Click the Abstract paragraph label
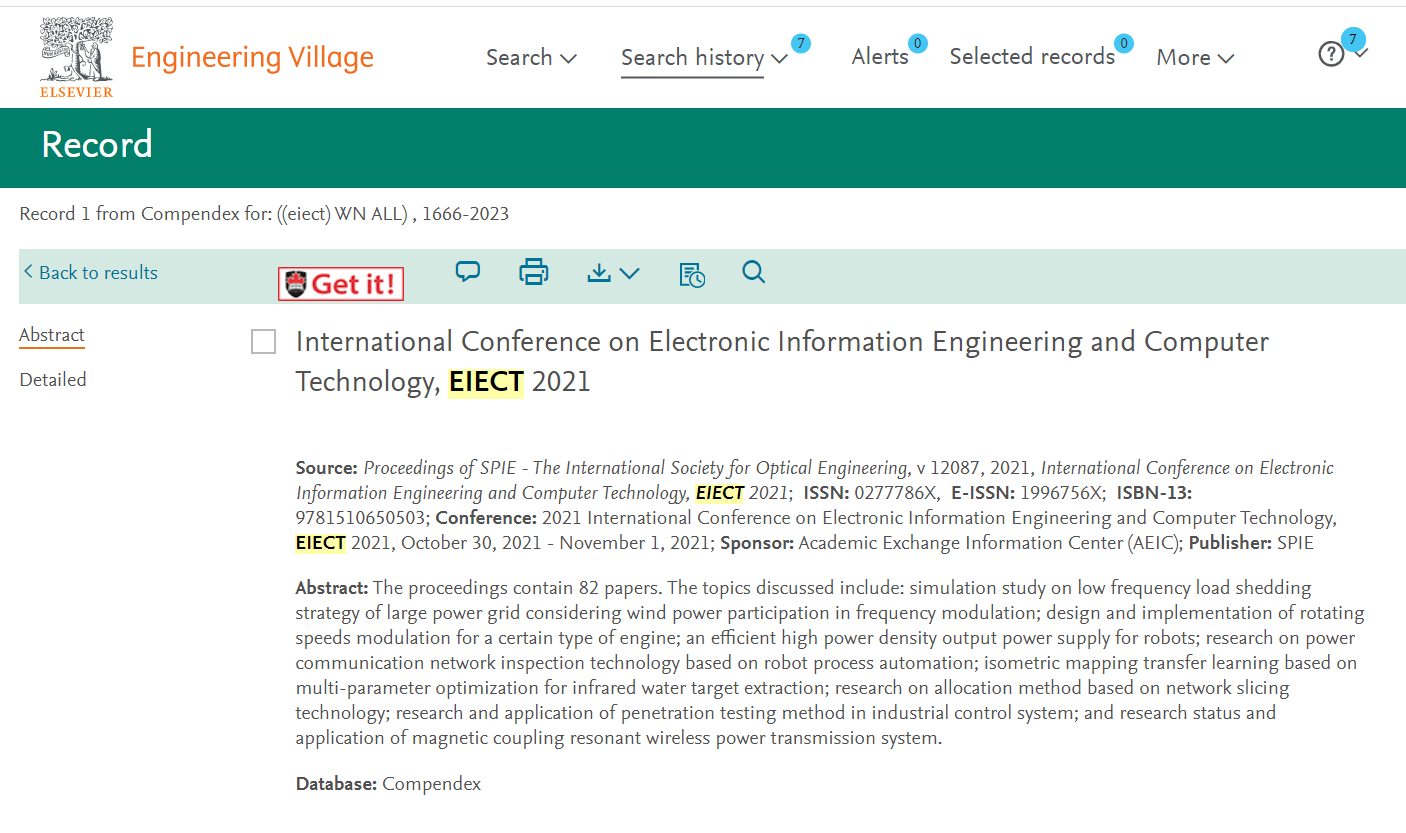 coord(332,588)
